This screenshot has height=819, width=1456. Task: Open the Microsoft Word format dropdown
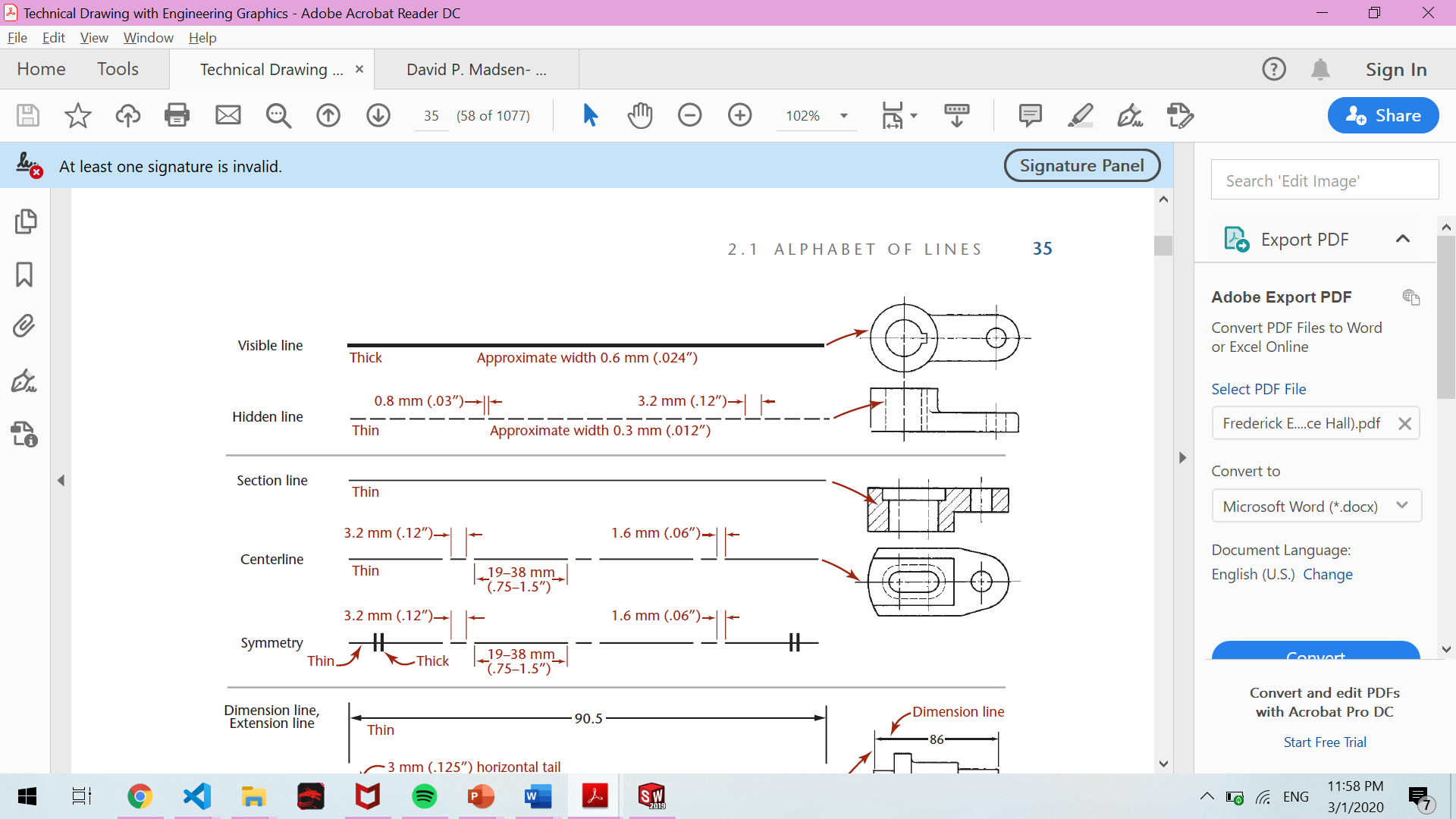1316,506
